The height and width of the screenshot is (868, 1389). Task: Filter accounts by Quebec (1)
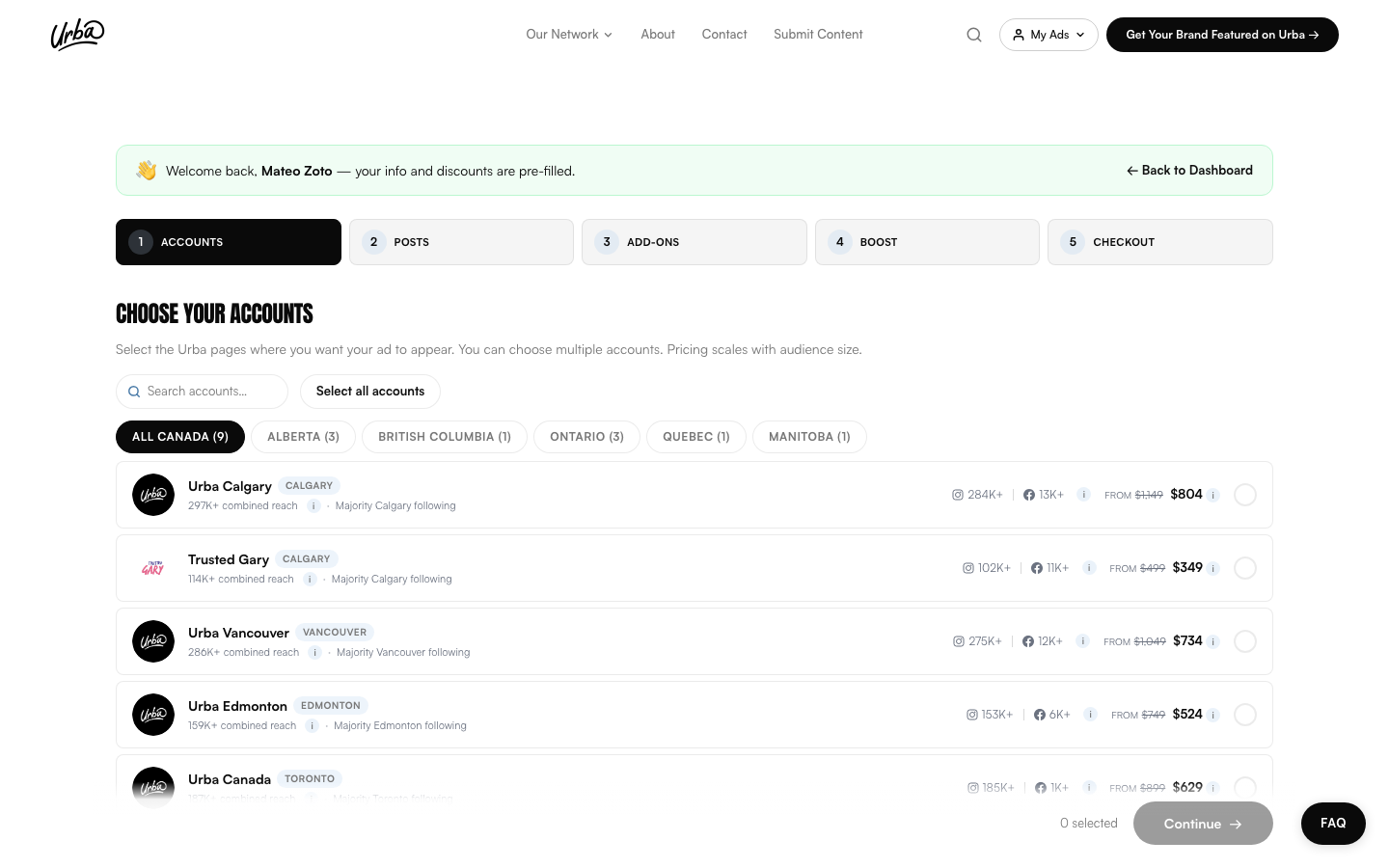(x=696, y=437)
